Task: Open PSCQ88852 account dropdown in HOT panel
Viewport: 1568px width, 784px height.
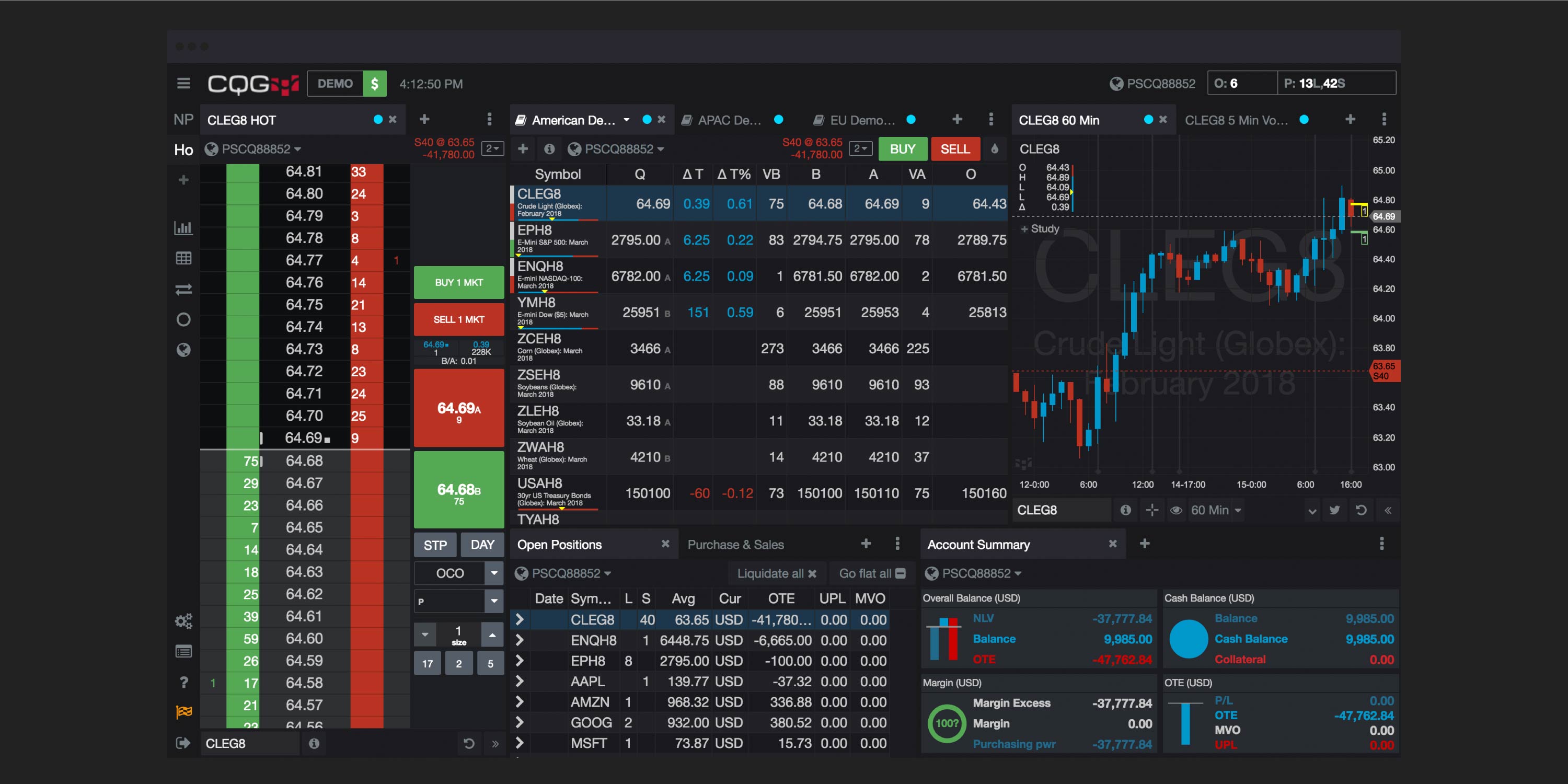Action: coord(254,149)
